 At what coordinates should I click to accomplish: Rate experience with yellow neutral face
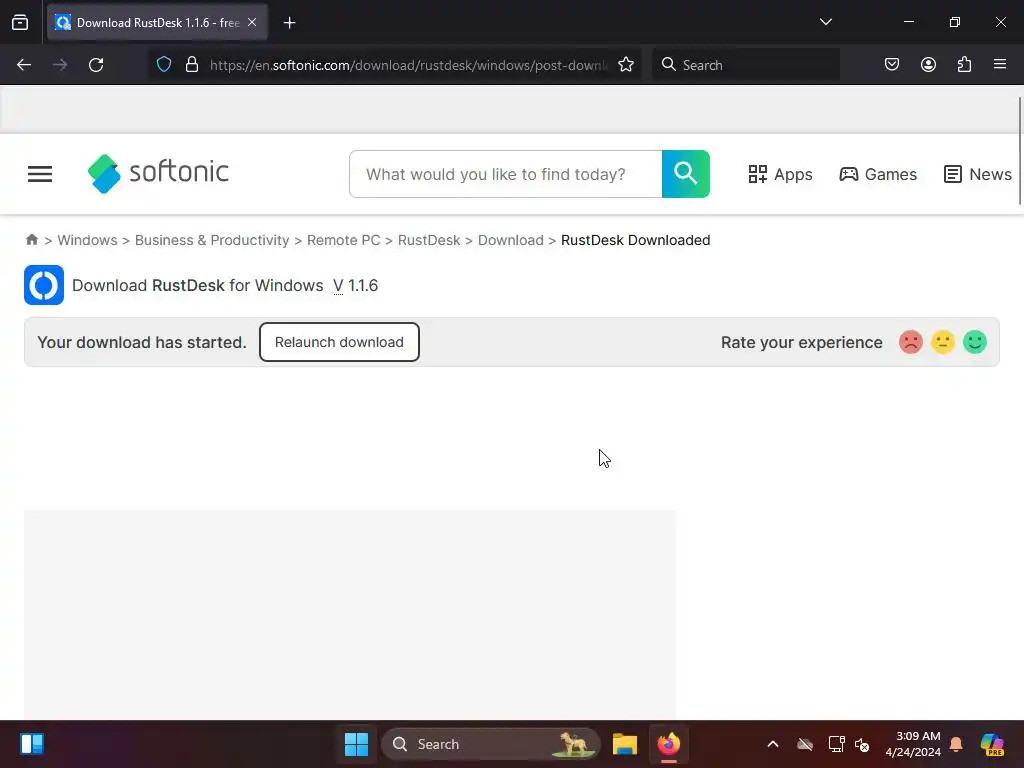942,342
